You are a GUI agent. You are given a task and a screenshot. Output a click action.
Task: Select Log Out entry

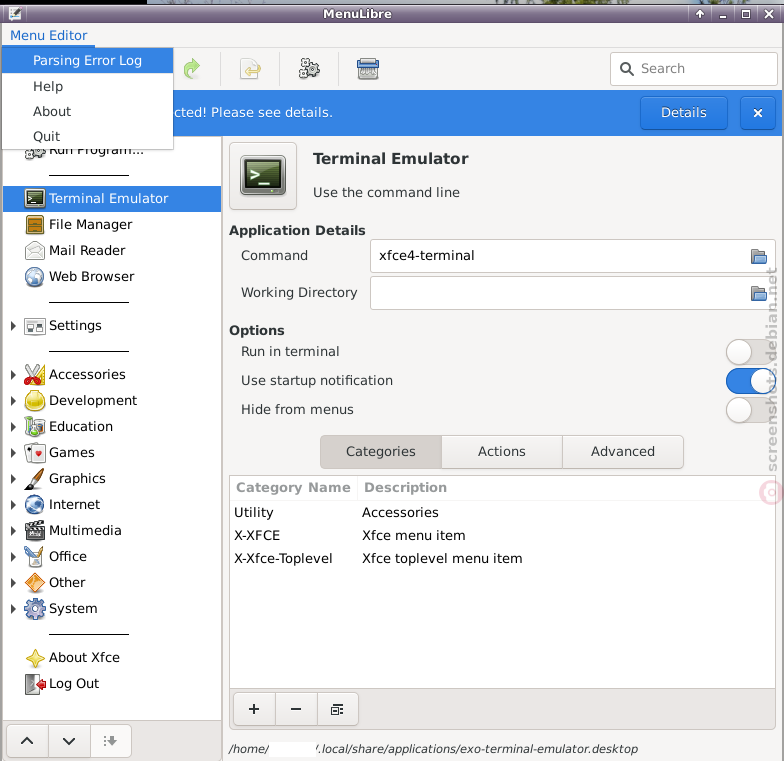pyautogui.click(x=112, y=684)
